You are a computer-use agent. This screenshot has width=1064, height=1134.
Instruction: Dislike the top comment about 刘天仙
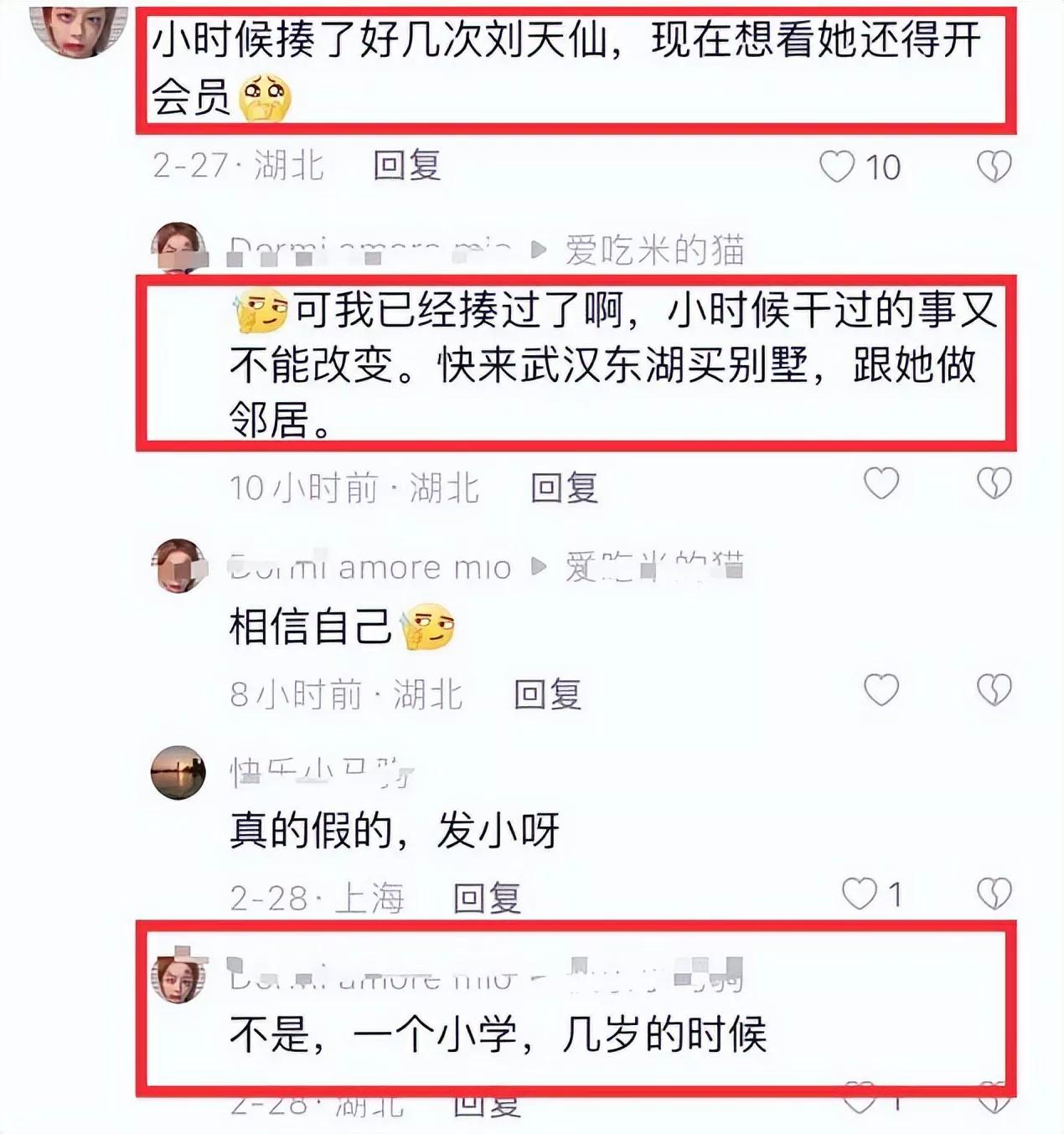click(994, 167)
